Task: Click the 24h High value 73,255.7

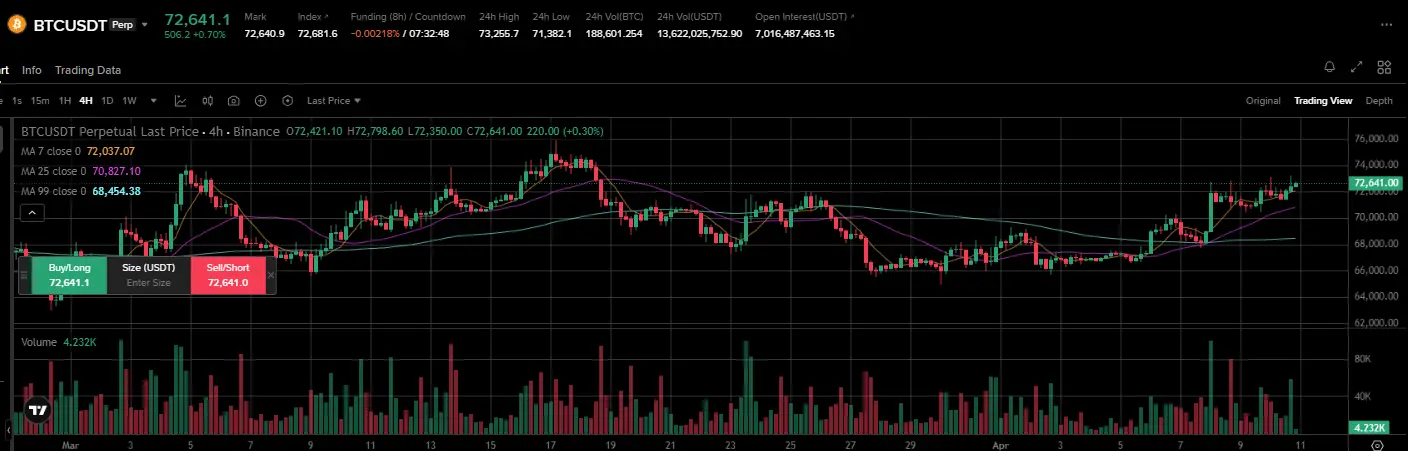Action: click(x=499, y=34)
